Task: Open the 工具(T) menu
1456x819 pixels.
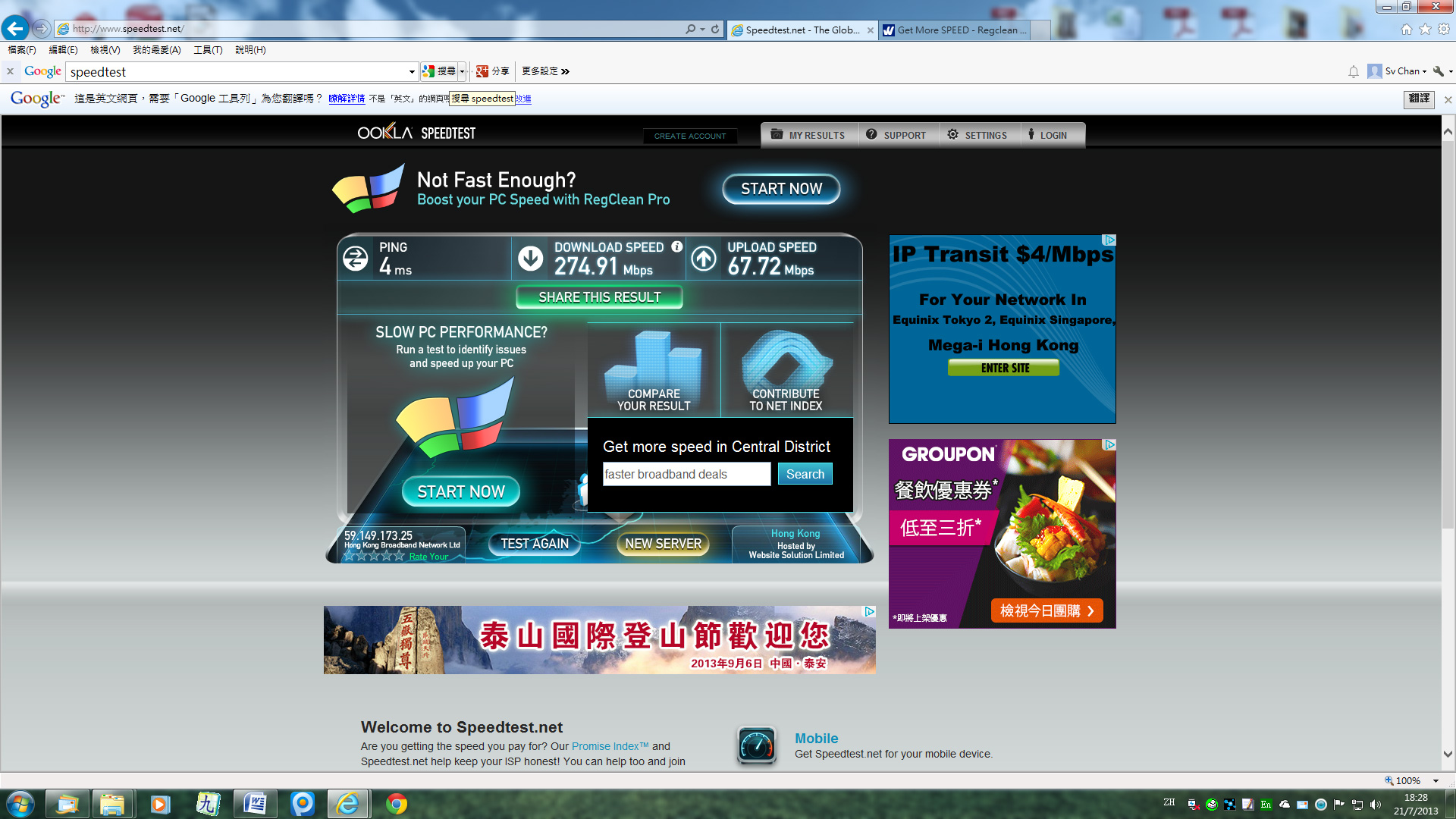Action: pyautogui.click(x=207, y=50)
